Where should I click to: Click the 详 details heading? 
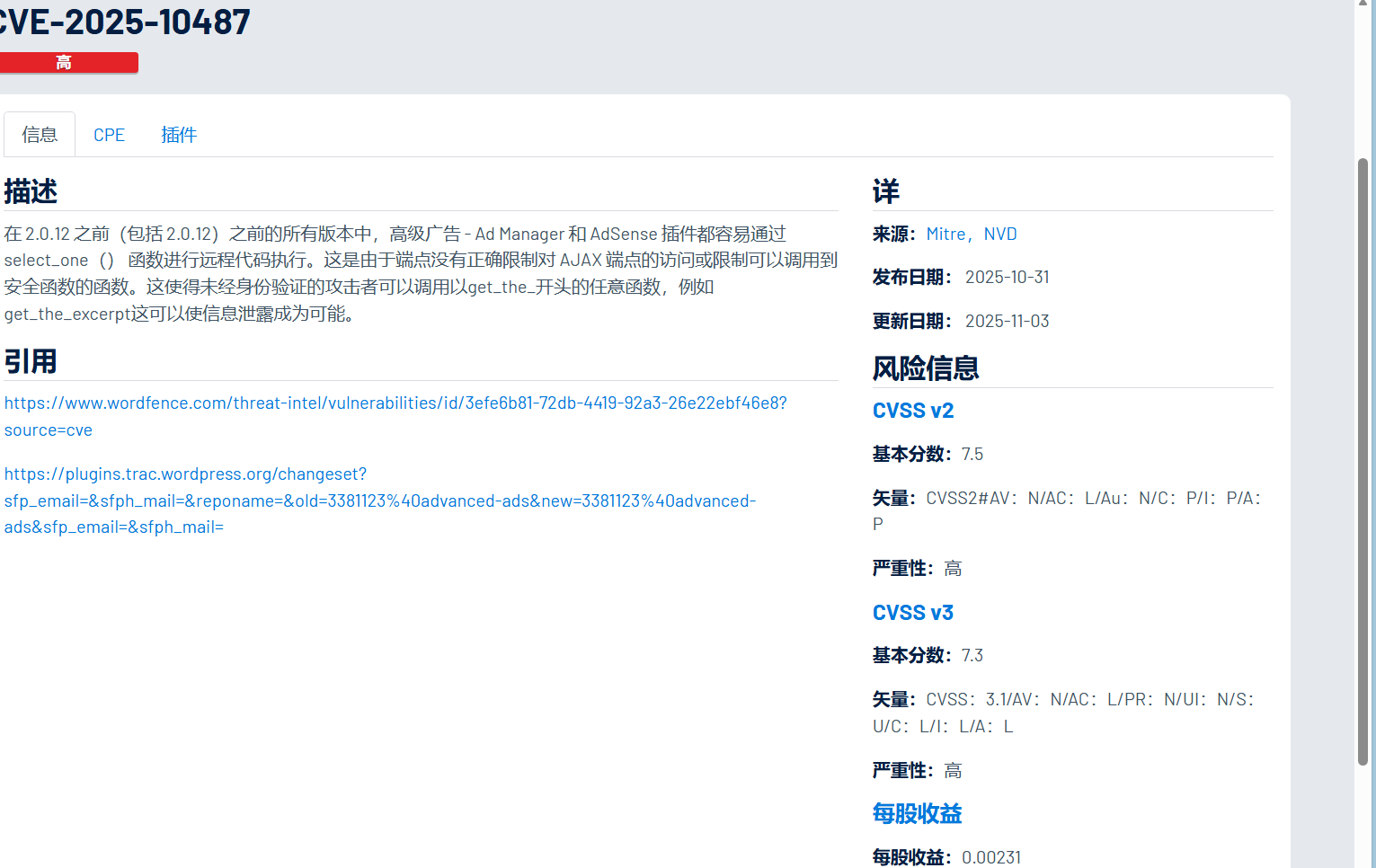[x=884, y=190]
